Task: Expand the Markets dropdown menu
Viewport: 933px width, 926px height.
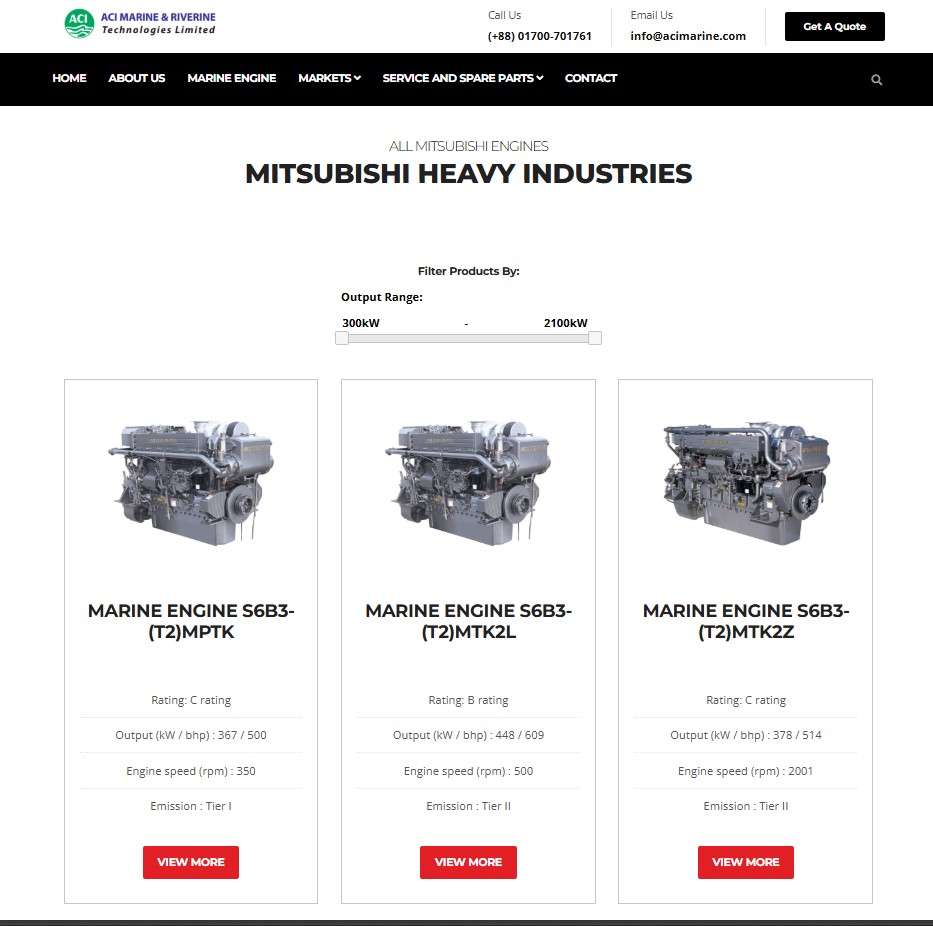Action: click(329, 78)
